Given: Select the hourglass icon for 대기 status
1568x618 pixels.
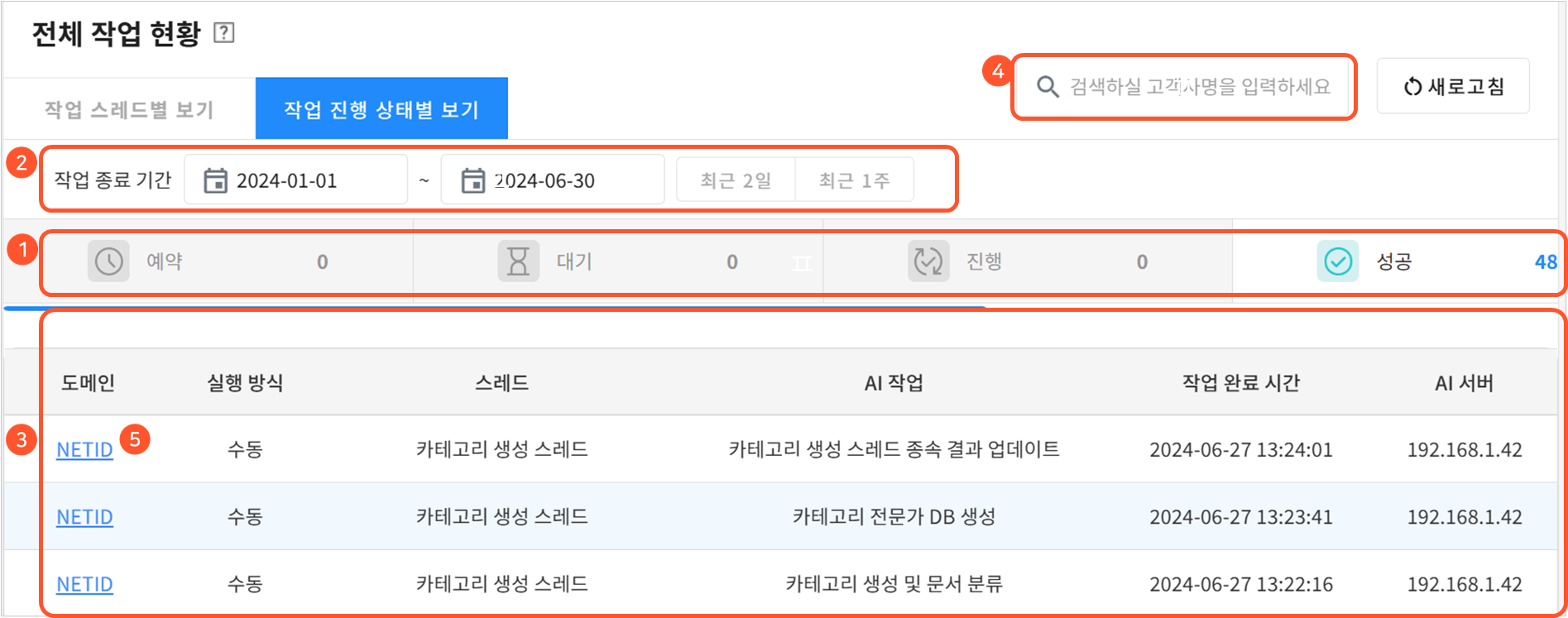Looking at the screenshot, I should [x=518, y=261].
